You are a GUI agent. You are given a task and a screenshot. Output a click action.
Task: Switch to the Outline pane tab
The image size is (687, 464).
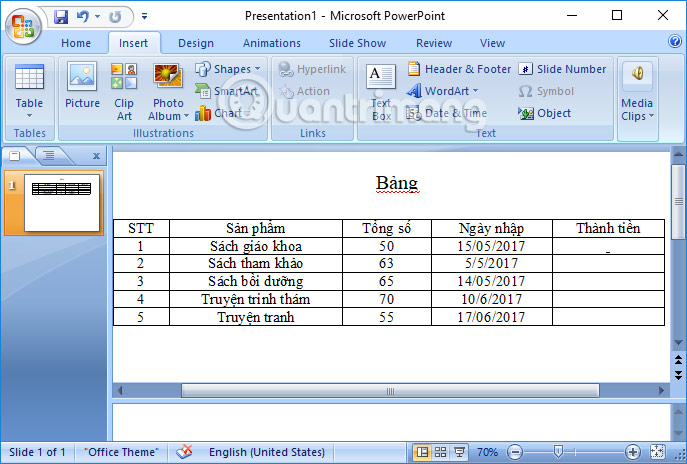point(49,156)
